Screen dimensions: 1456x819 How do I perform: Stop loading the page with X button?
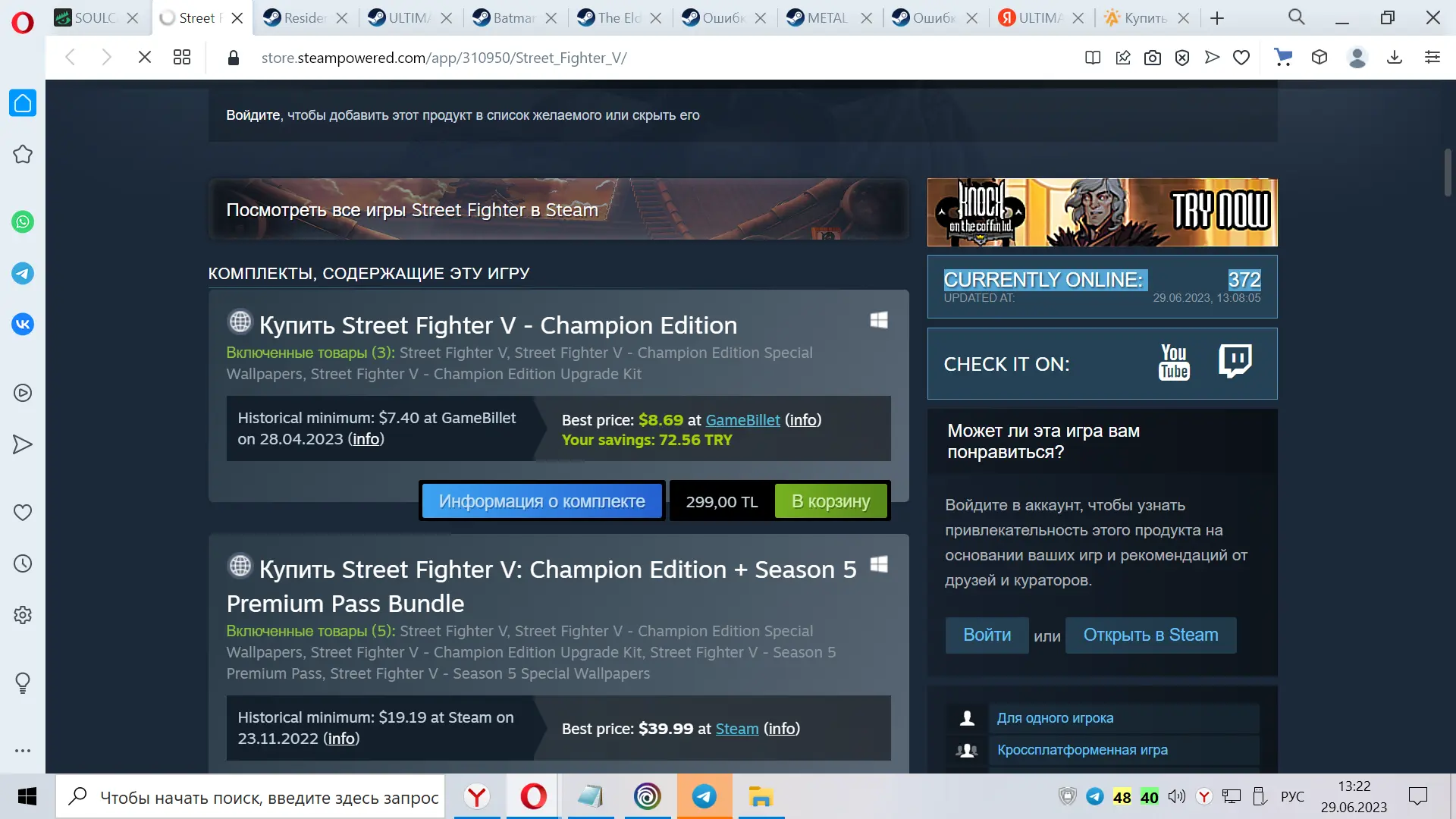144,57
